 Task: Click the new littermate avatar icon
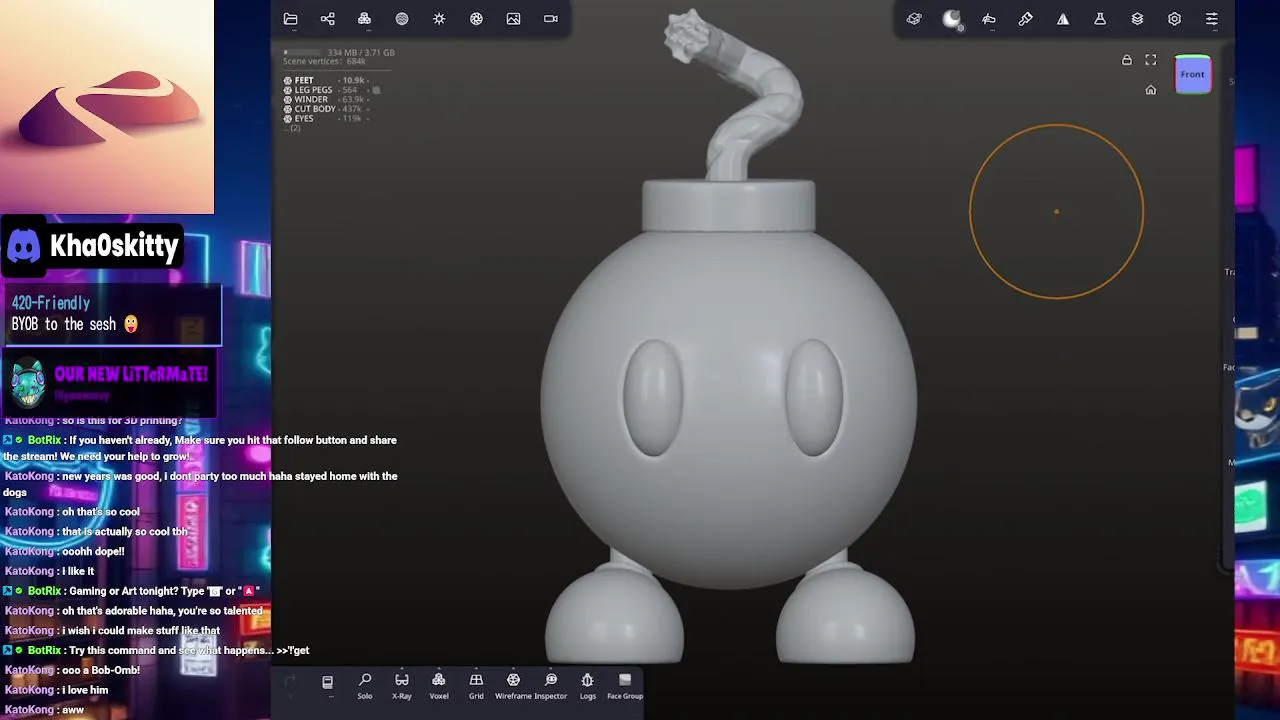tap(28, 383)
